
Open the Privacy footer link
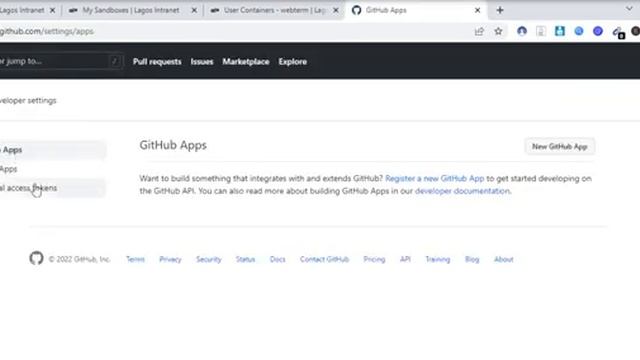(170, 259)
